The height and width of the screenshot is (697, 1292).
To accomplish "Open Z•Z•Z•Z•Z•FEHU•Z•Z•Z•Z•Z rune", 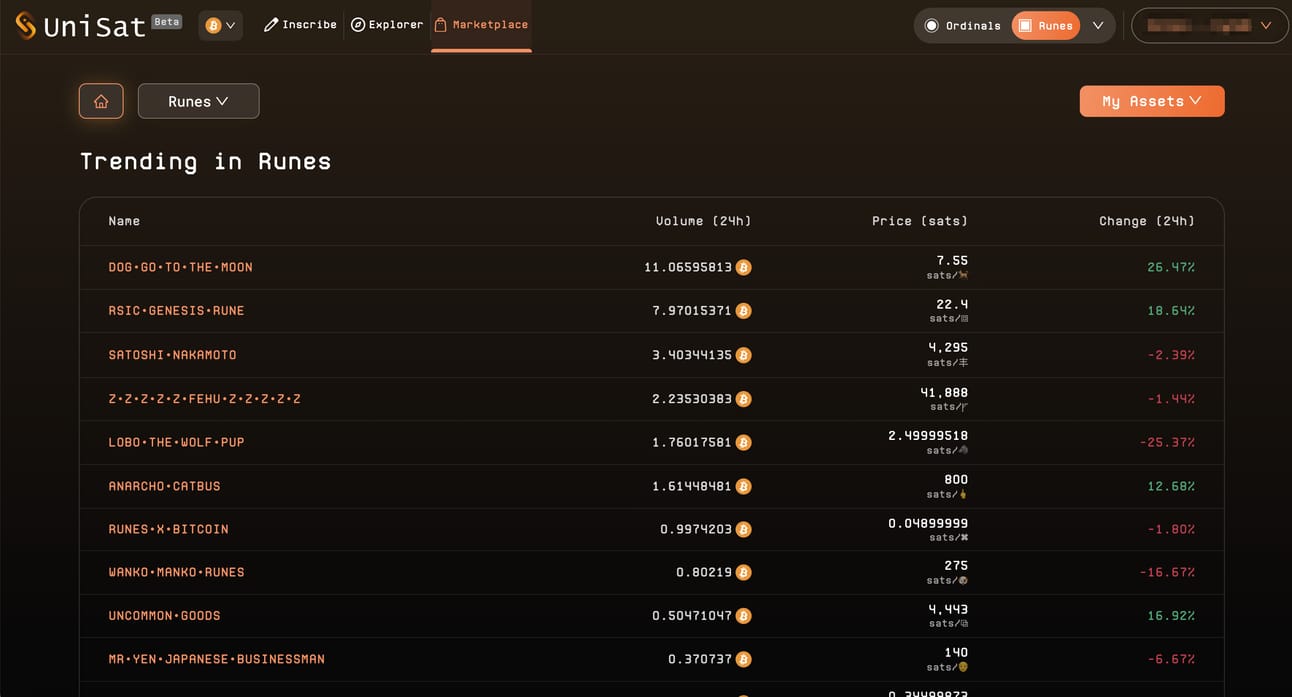I will (x=205, y=399).
